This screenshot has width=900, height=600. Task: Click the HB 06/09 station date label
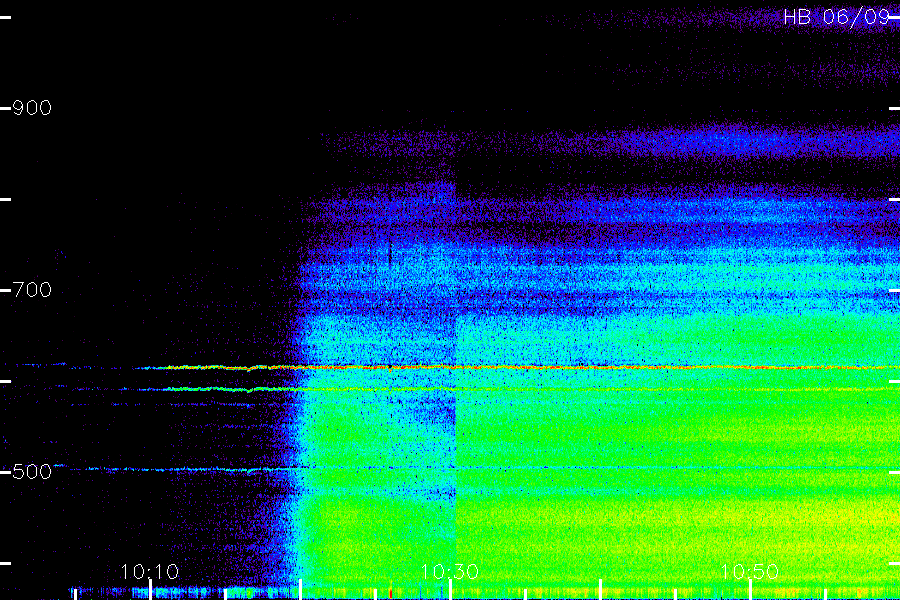click(x=836, y=17)
